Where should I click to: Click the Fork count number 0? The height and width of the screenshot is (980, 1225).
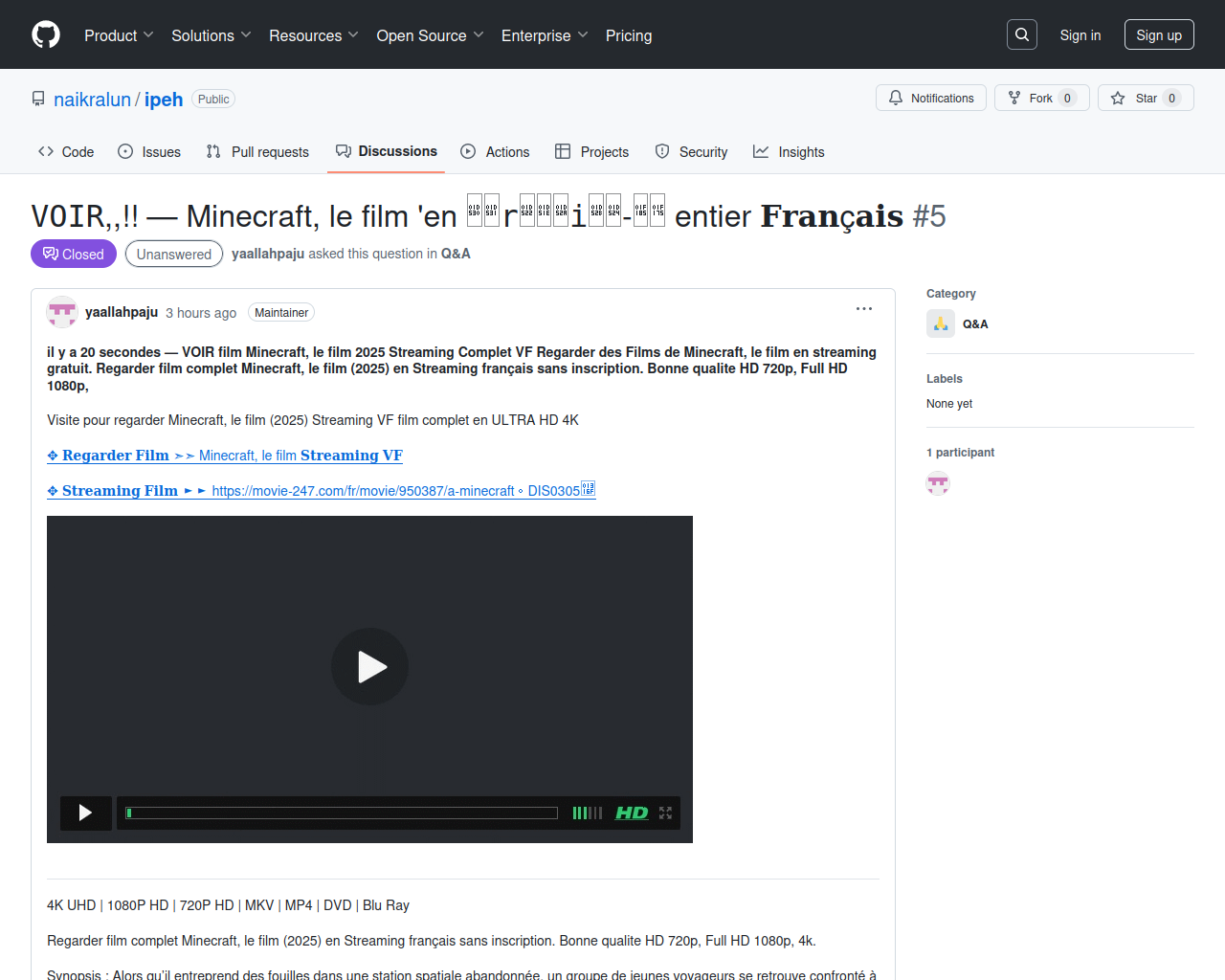[1068, 99]
